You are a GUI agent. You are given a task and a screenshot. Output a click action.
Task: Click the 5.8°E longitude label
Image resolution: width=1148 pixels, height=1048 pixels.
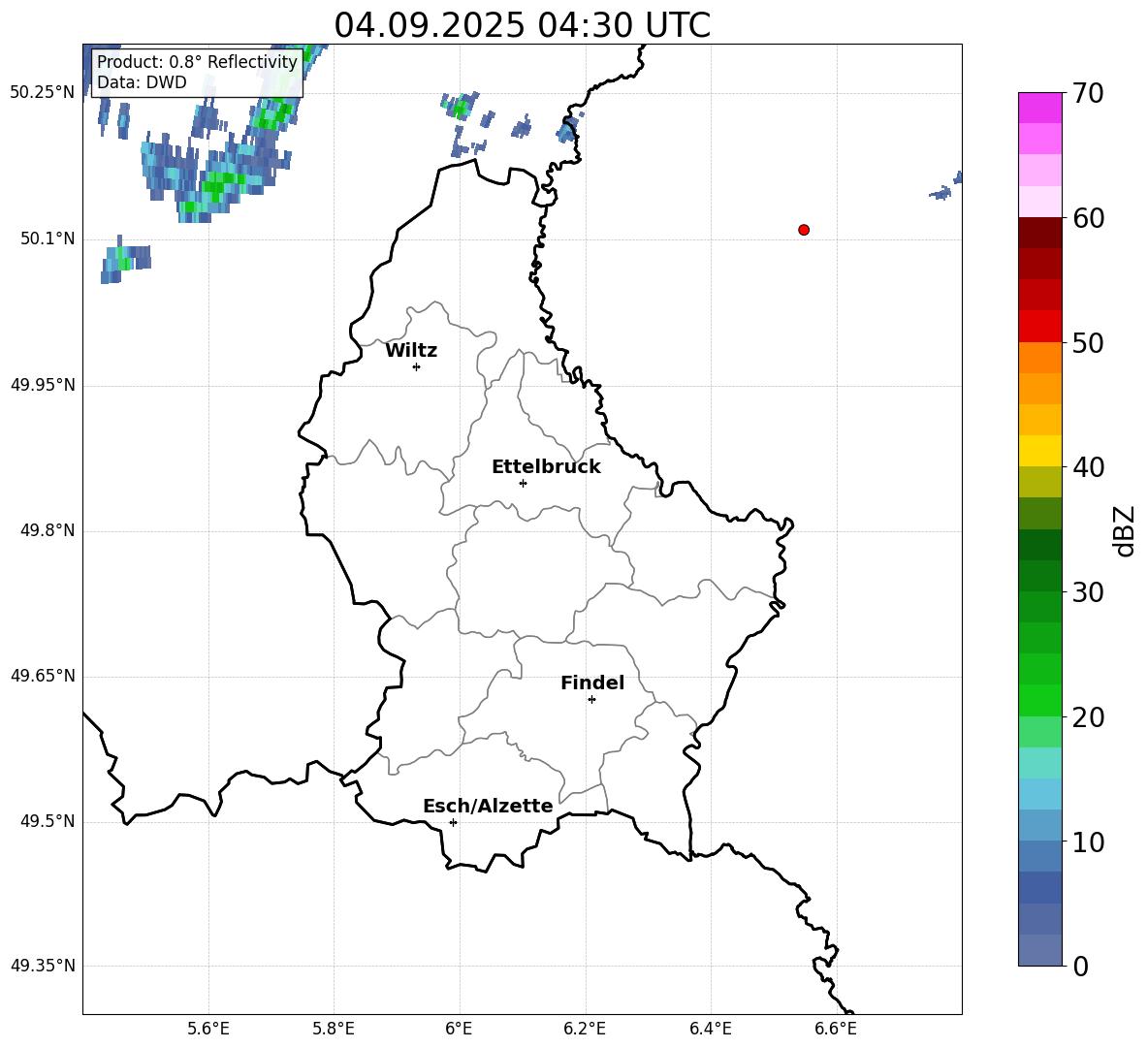334,1030
